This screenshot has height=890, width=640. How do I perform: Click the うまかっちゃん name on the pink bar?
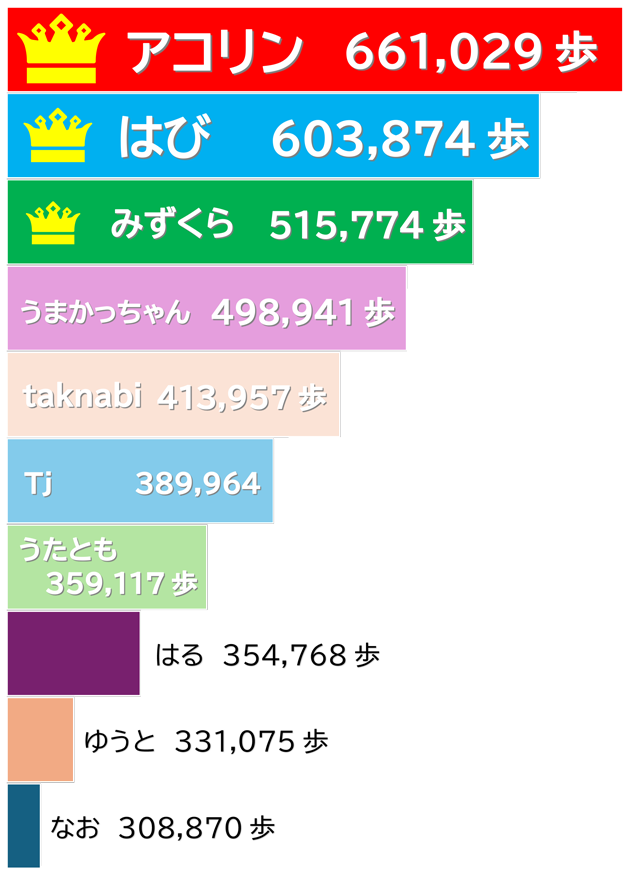point(105,312)
